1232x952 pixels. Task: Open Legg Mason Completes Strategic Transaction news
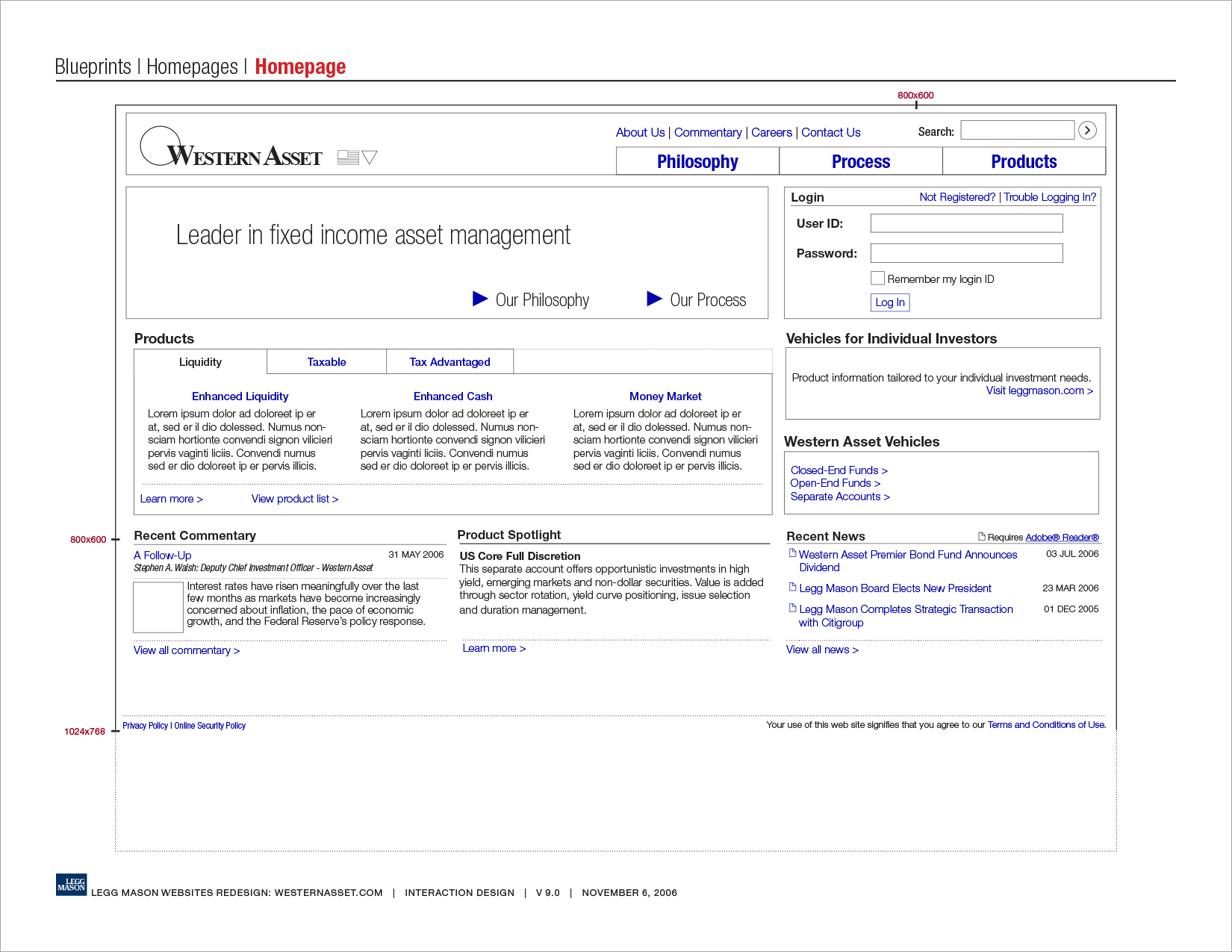906,616
